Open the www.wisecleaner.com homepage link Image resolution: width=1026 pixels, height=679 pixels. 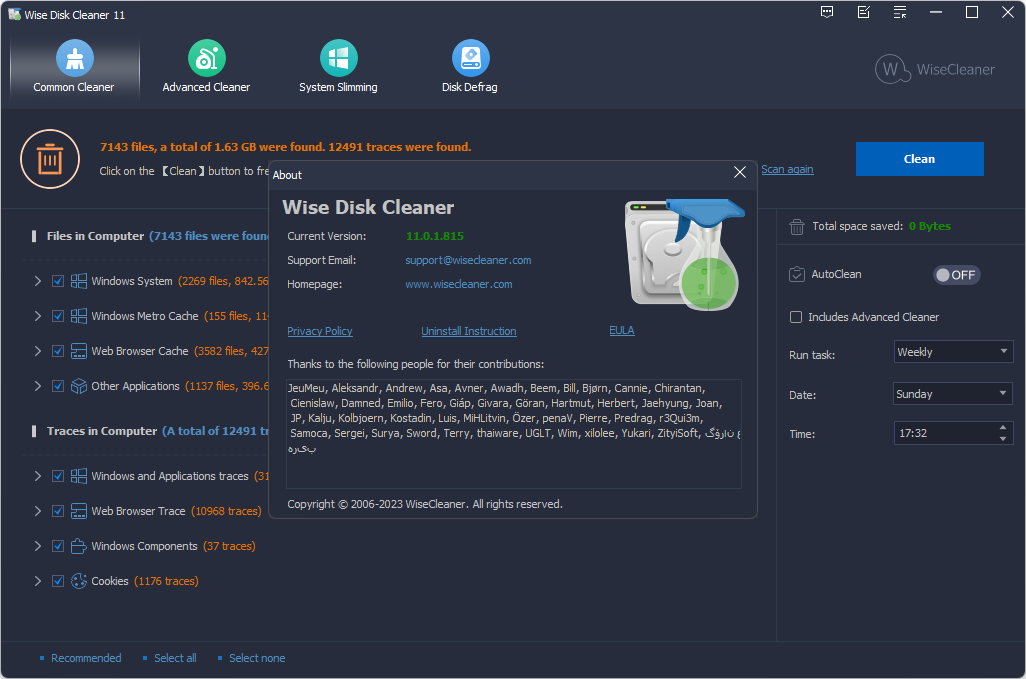coord(459,285)
